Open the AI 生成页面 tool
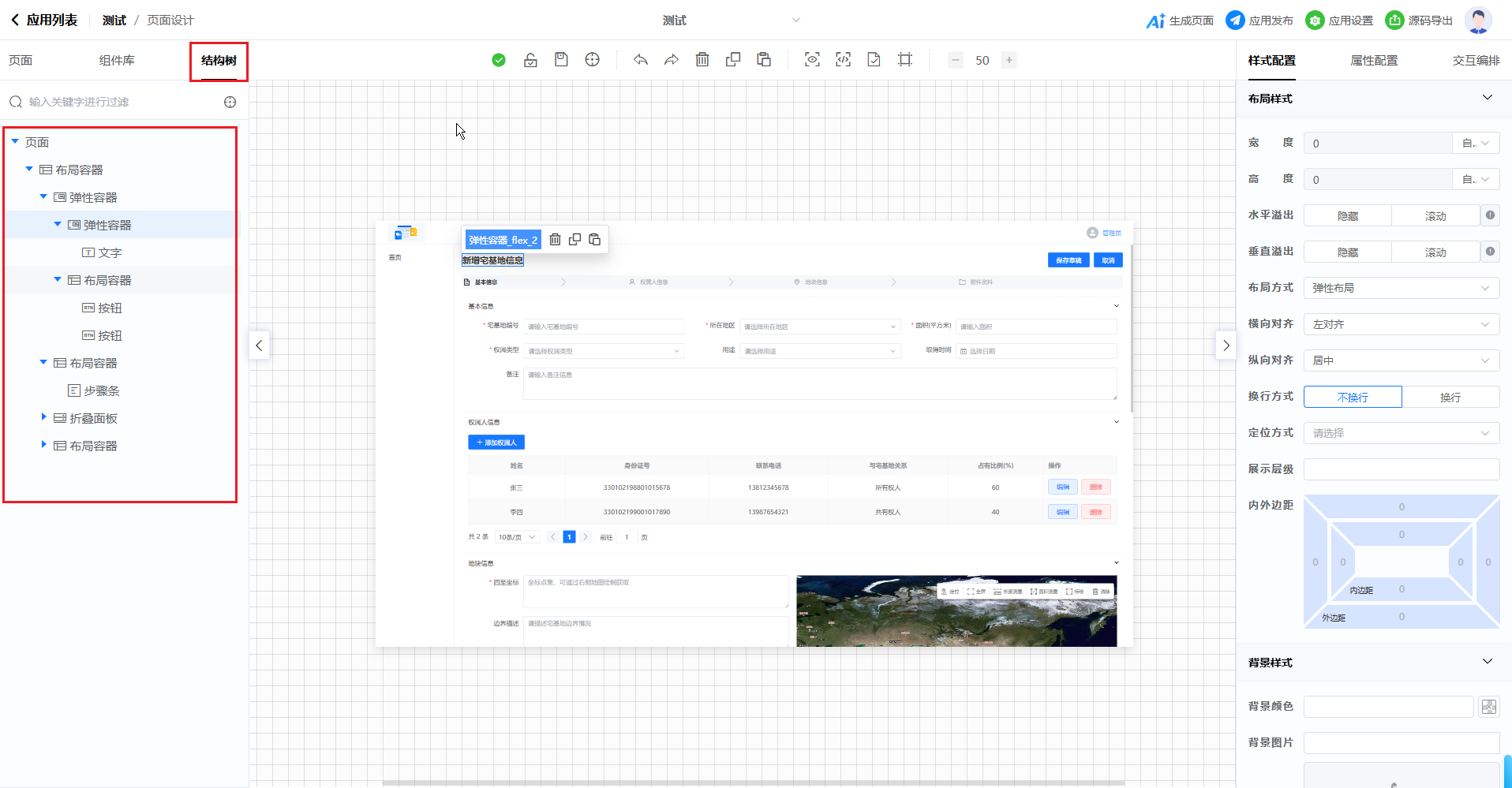This screenshot has height=788, width=1512. click(x=1180, y=21)
